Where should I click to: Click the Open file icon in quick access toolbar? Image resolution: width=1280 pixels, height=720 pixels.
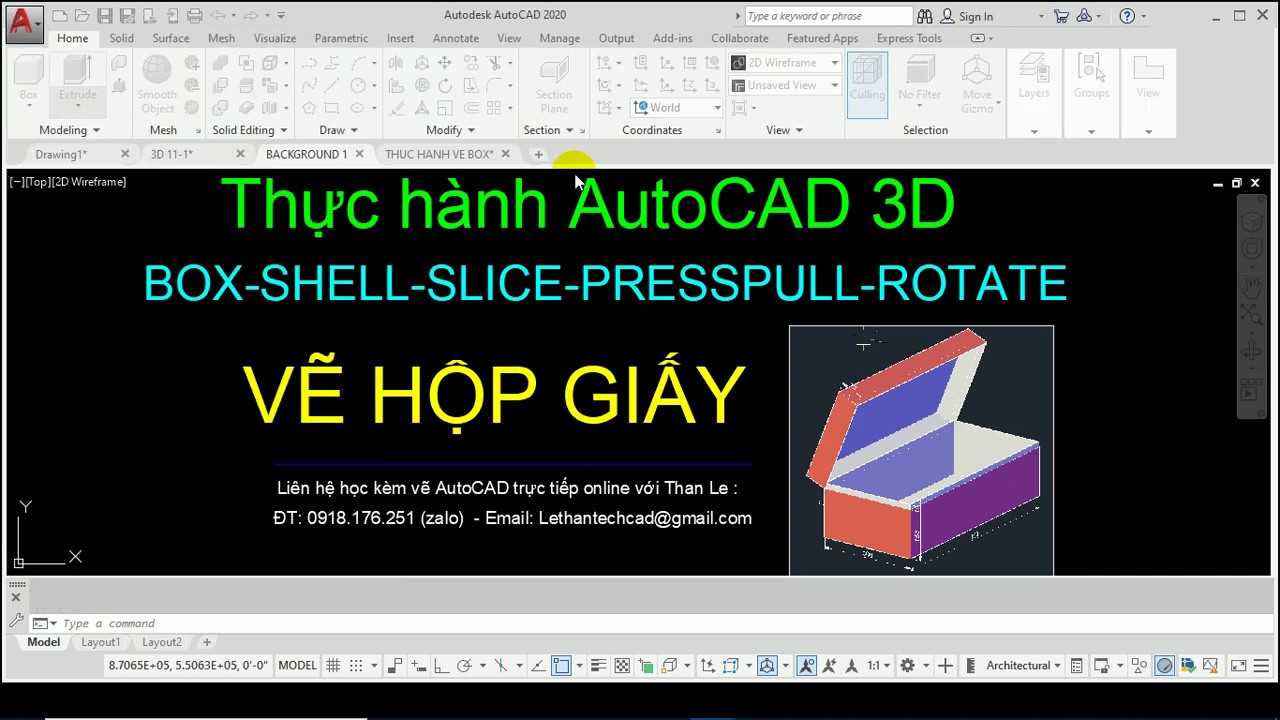tap(82, 15)
